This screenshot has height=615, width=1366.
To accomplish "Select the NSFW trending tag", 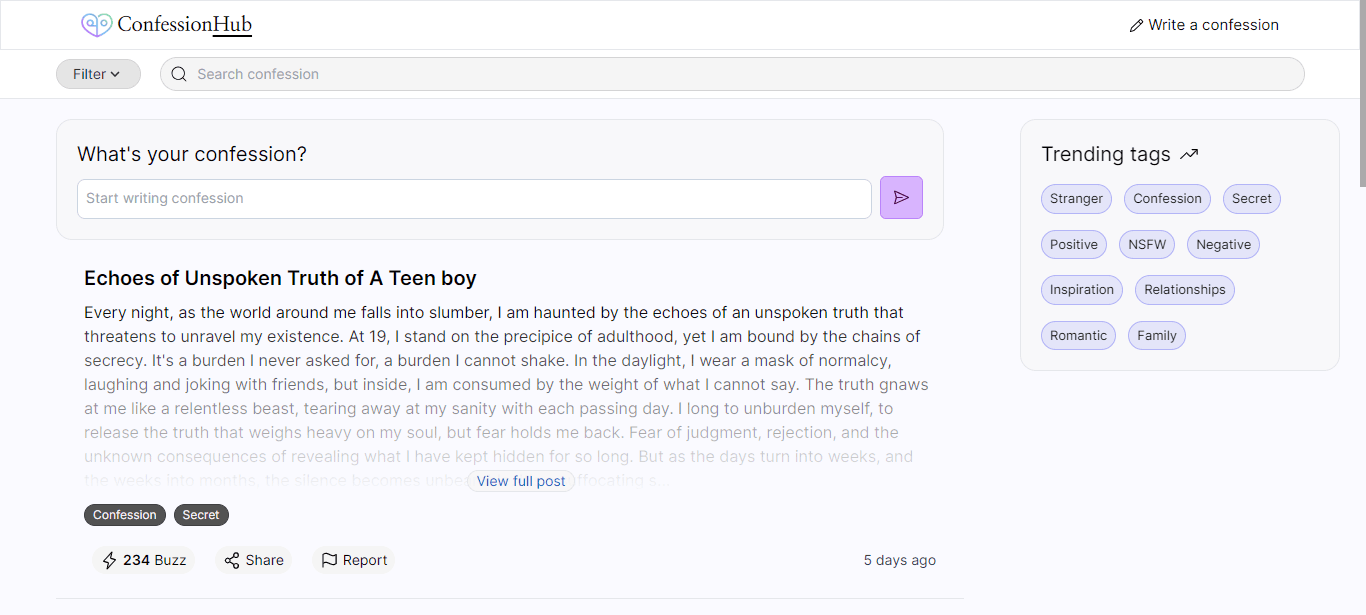I will 1147,245.
